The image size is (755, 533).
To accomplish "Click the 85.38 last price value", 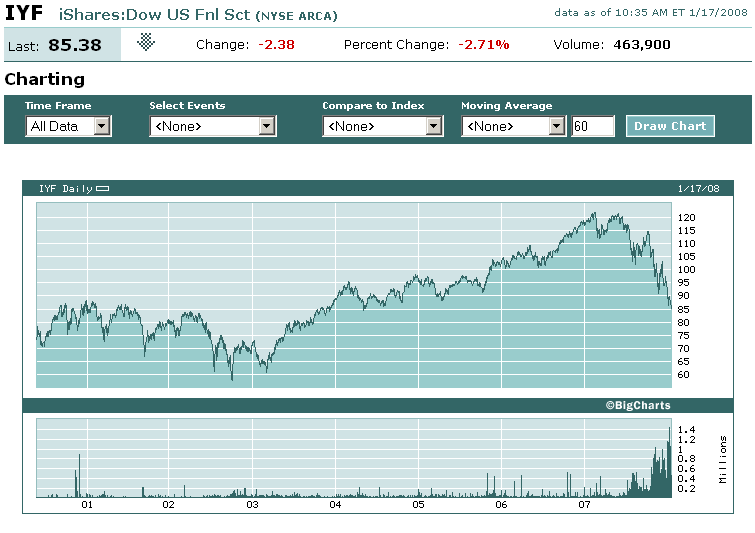I will 78,45.
